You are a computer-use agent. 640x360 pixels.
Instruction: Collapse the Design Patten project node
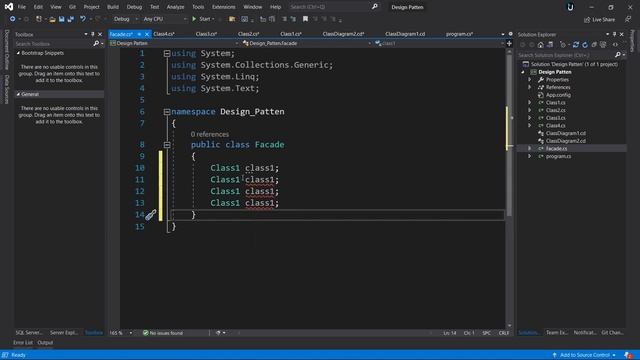522,72
